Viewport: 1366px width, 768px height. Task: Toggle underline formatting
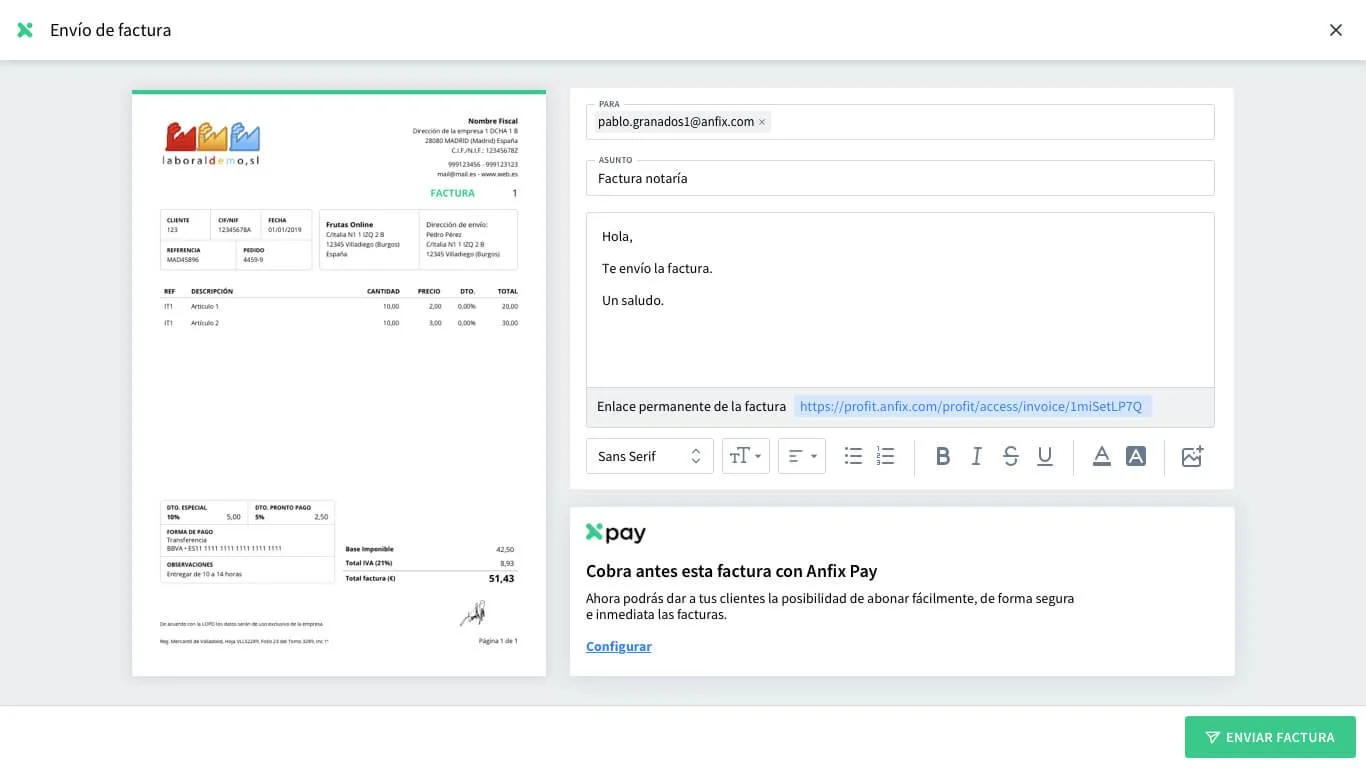(1045, 456)
